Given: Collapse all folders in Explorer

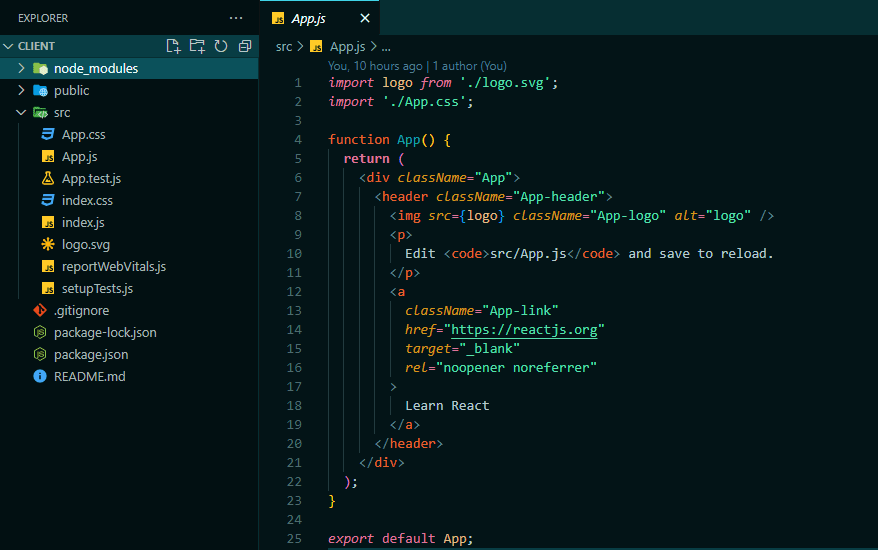Looking at the screenshot, I should coord(245,46).
